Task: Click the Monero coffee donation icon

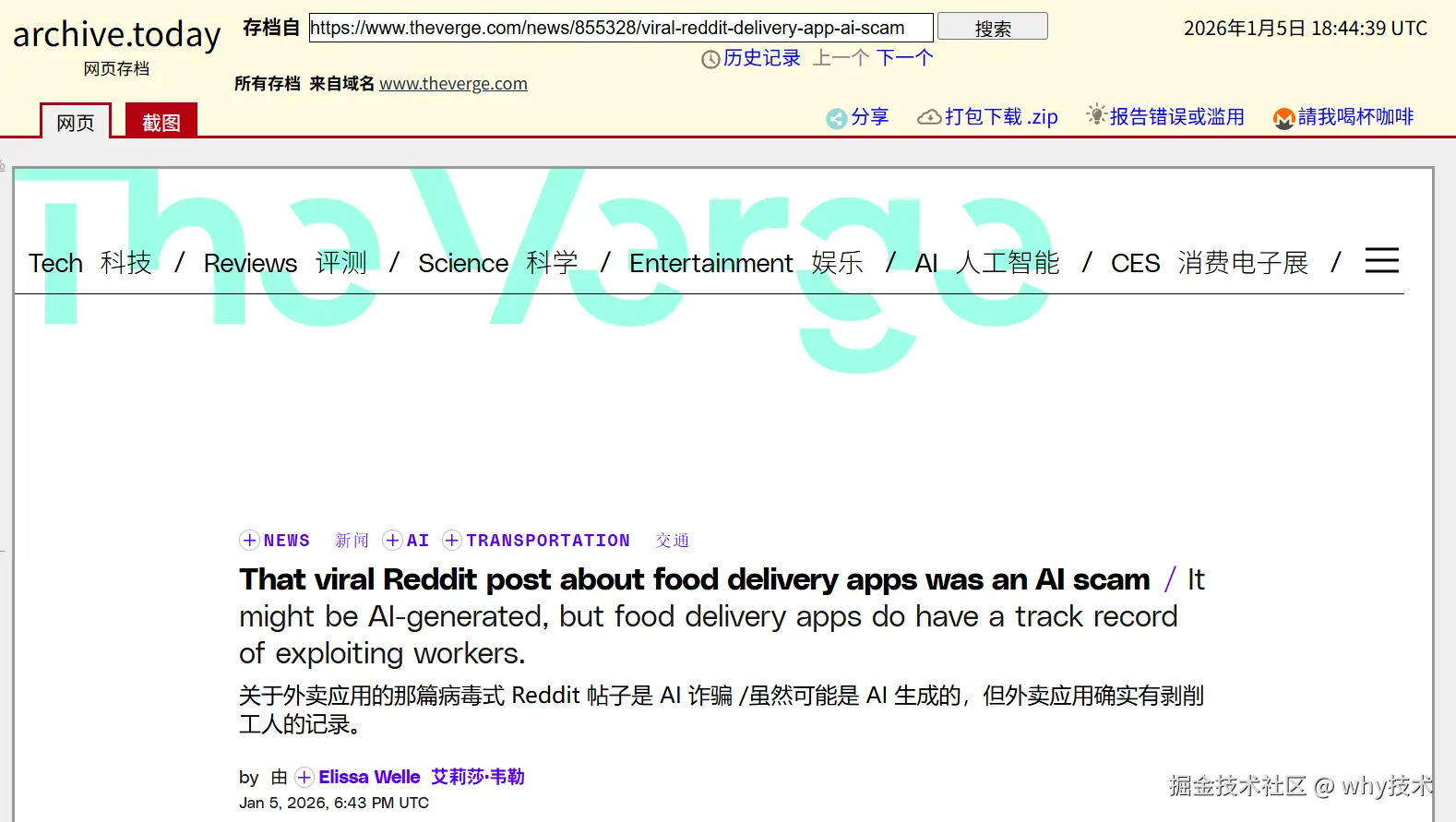Action: 1283,119
